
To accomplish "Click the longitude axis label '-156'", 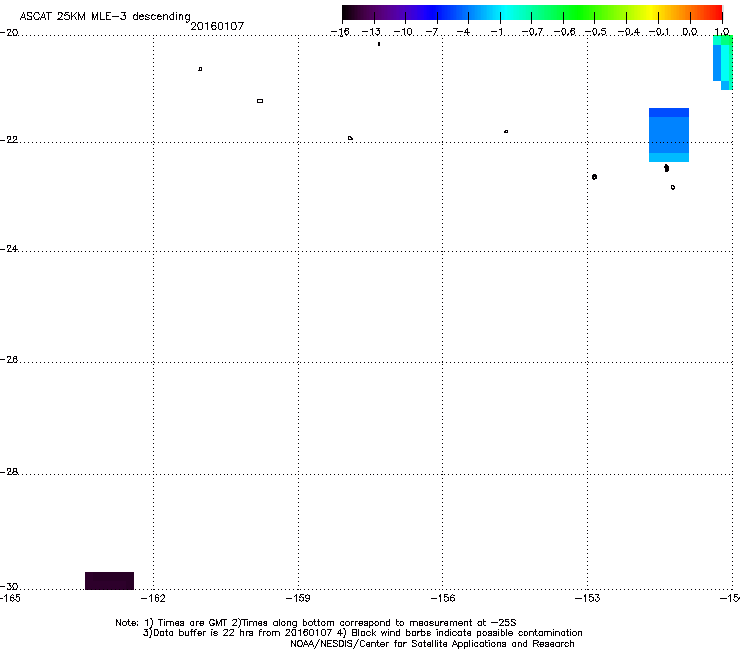I will (x=443, y=598).
